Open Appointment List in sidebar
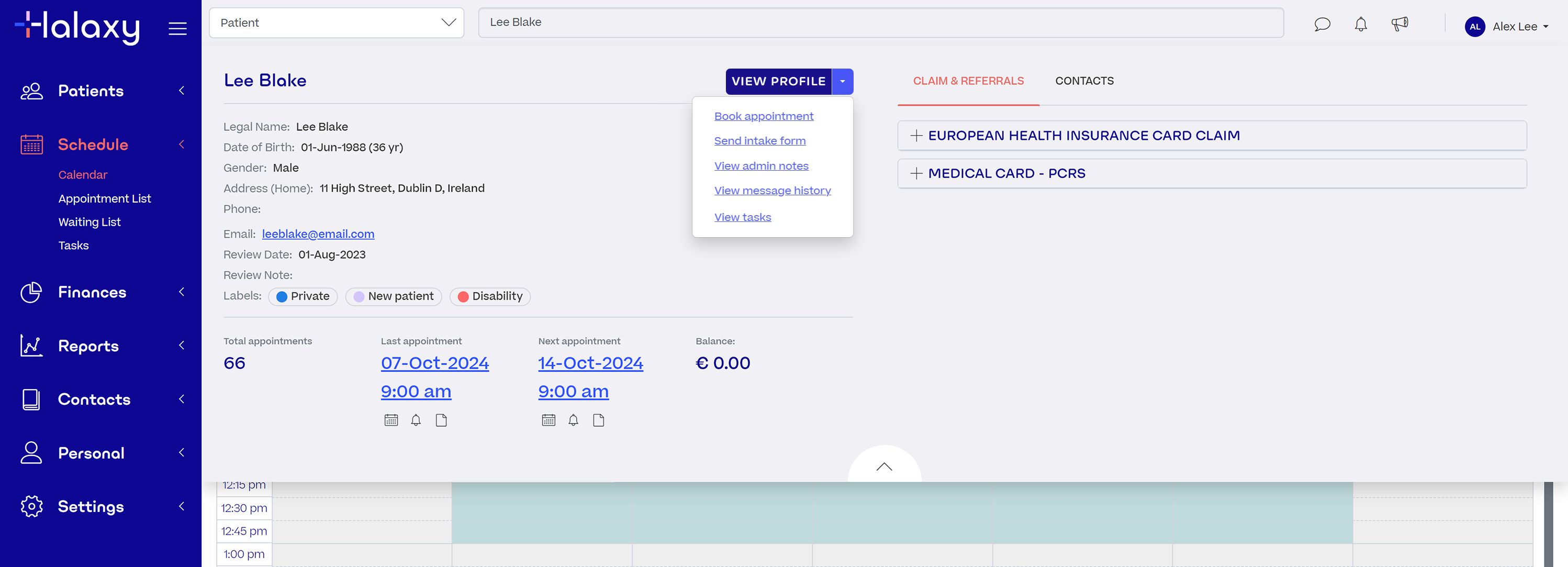The width and height of the screenshot is (1568, 567). coord(105,198)
